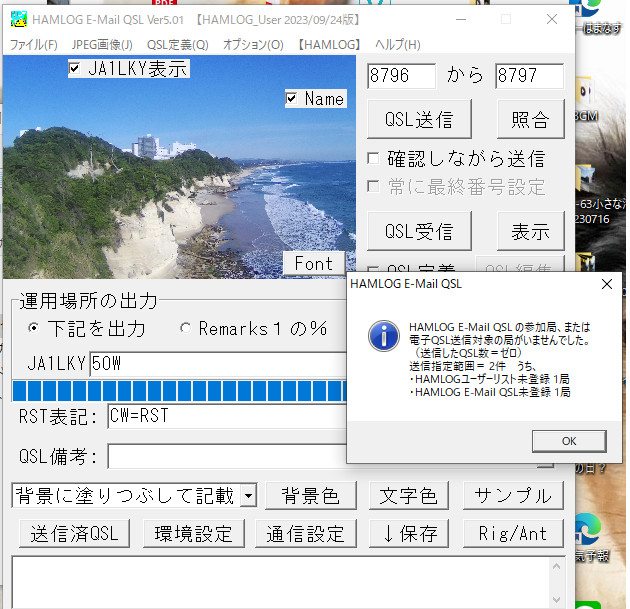Click the RST表記 text field
Image resolution: width=630 pixels, height=609 pixels.
(x=225, y=416)
